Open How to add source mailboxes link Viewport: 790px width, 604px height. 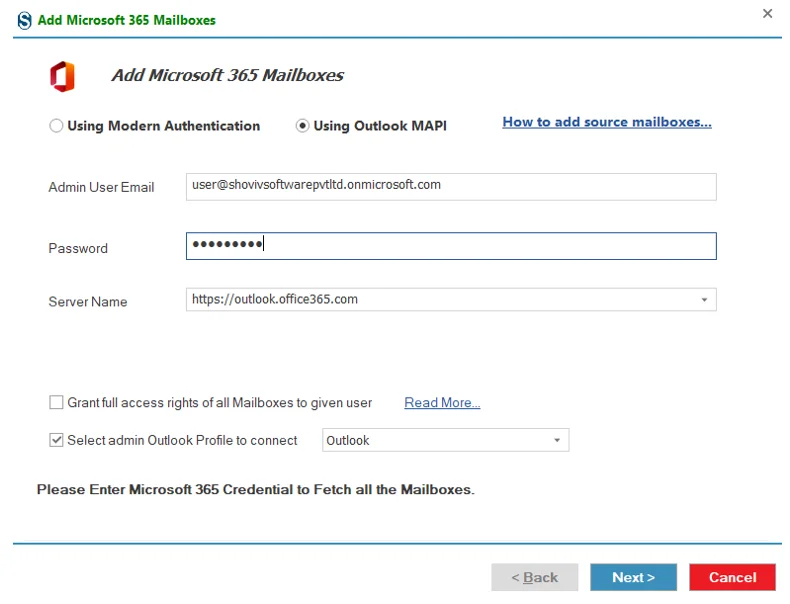tap(607, 122)
